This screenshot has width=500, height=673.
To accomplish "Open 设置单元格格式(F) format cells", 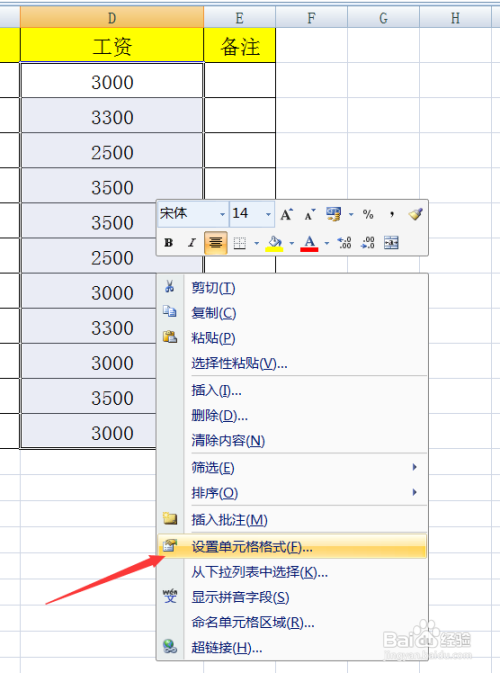I will pyautogui.click(x=292, y=546).
